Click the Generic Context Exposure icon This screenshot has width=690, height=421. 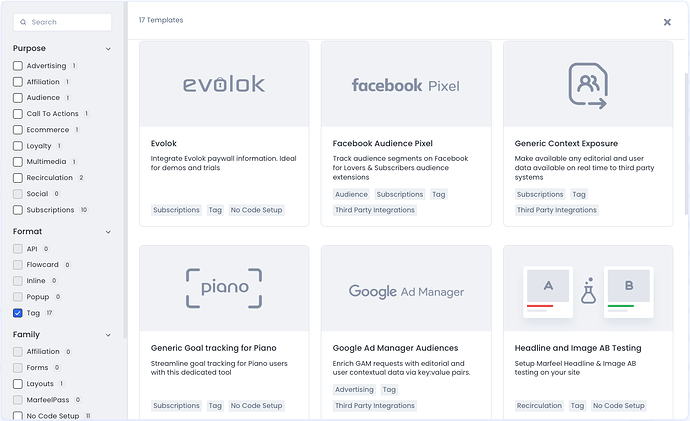pyautogui.click(x=588, y=85)
